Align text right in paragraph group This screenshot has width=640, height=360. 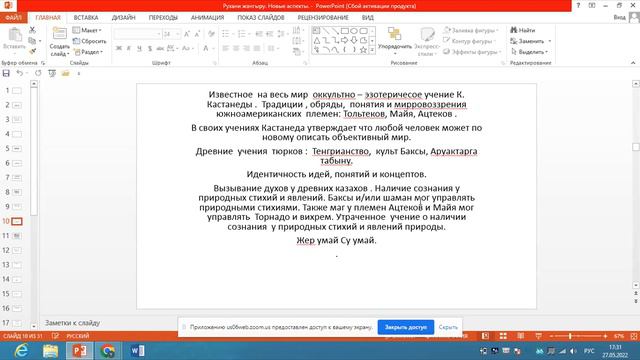[x=246, y=49]
